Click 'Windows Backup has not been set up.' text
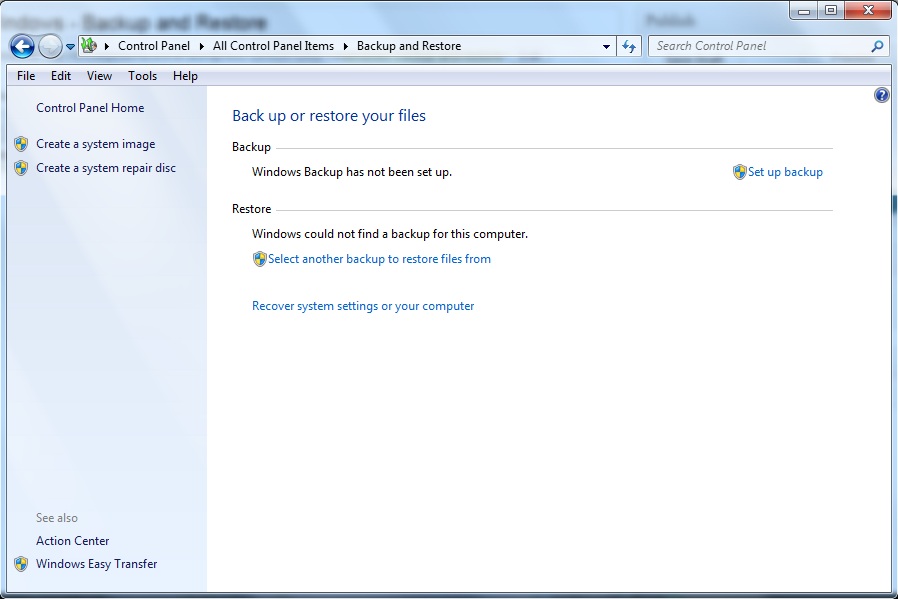The image size is (898, 599). click(x=352, y=172)
